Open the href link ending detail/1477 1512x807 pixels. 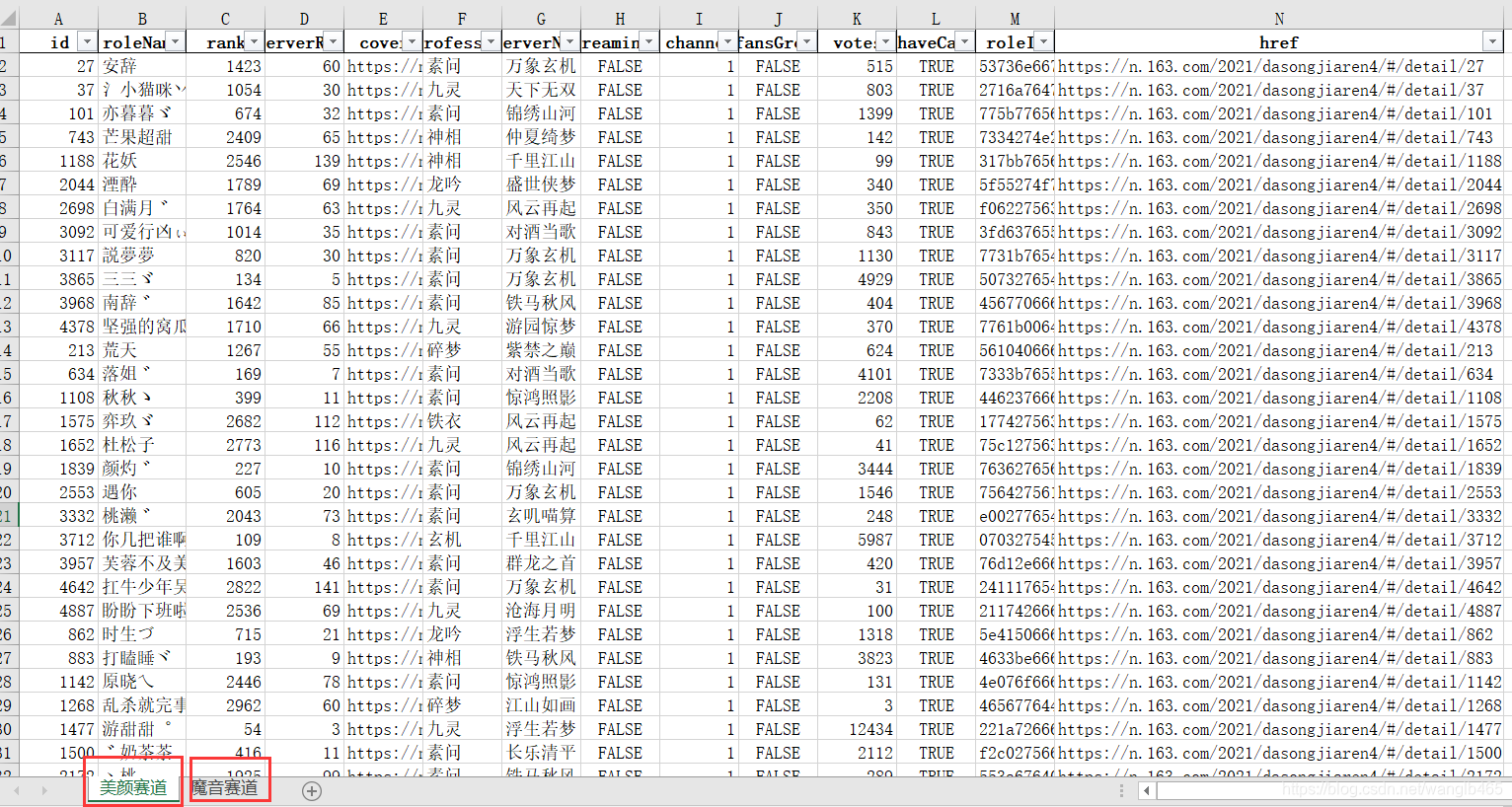[x=1279, y=729]
